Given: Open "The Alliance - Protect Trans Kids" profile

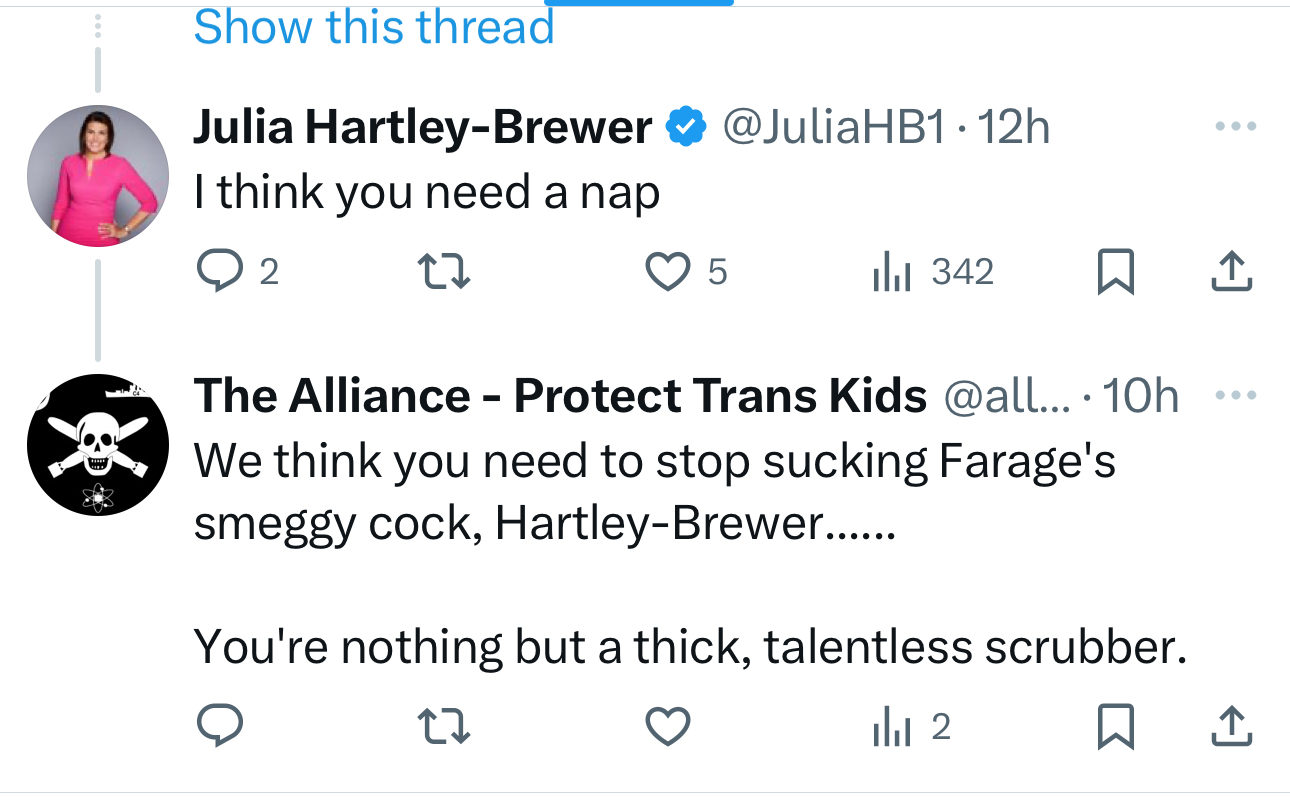Looking at the screenshot, I should (560, 397).
